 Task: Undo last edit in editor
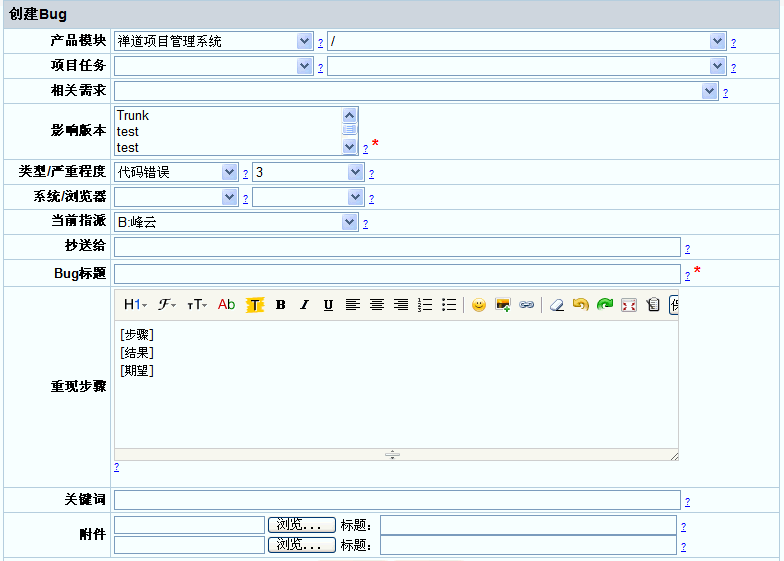(580, 304)
